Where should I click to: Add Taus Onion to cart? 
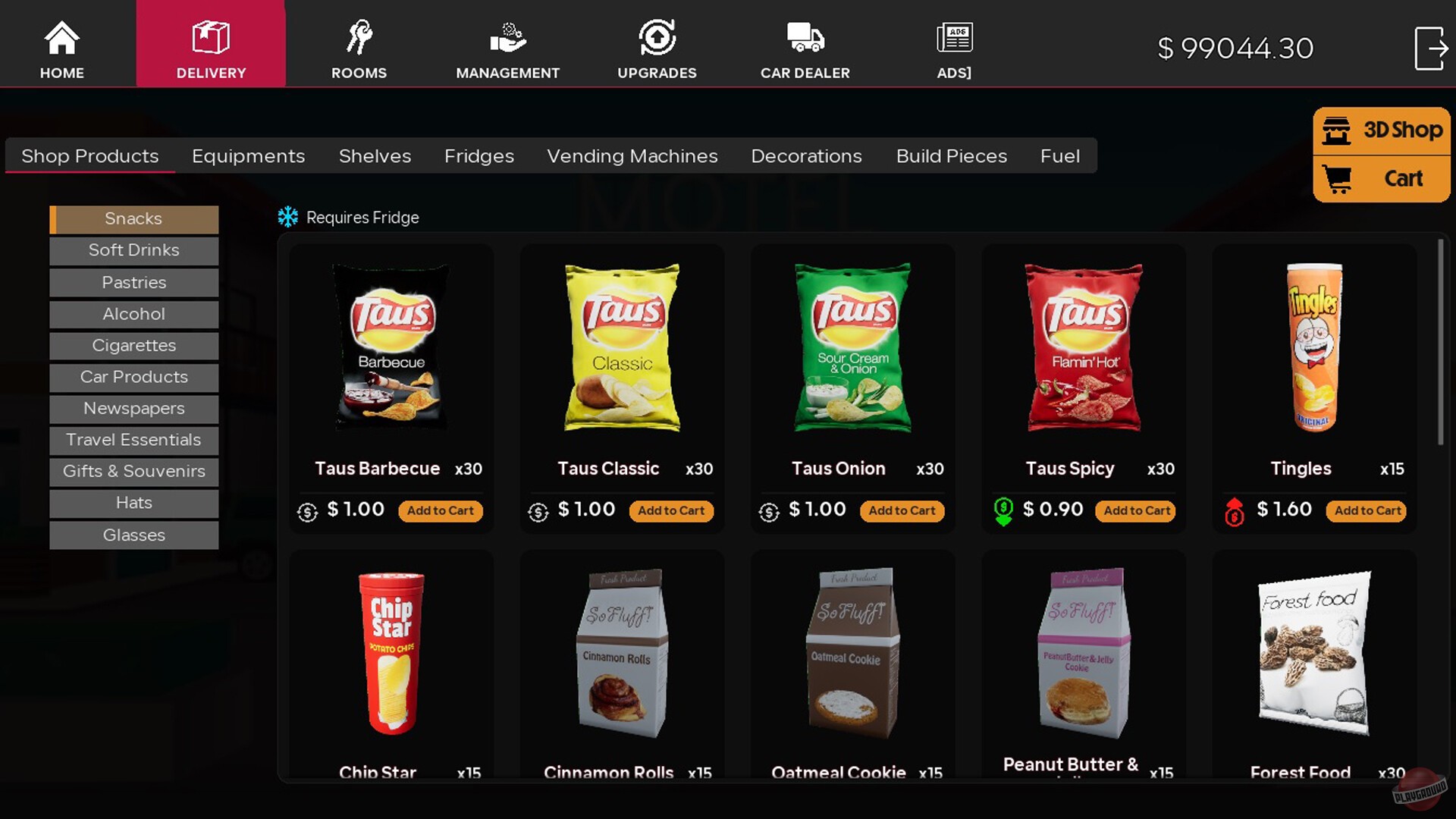902,511
